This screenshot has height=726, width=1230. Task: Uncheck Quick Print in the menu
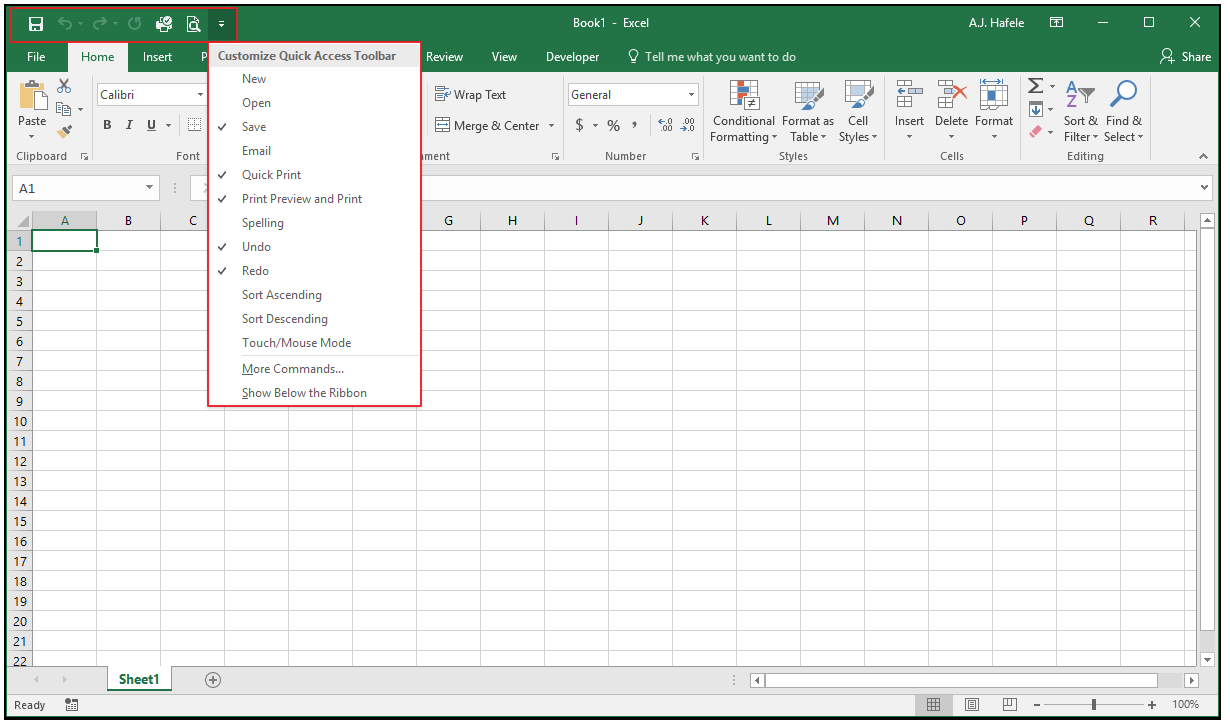tap(314, 175)
